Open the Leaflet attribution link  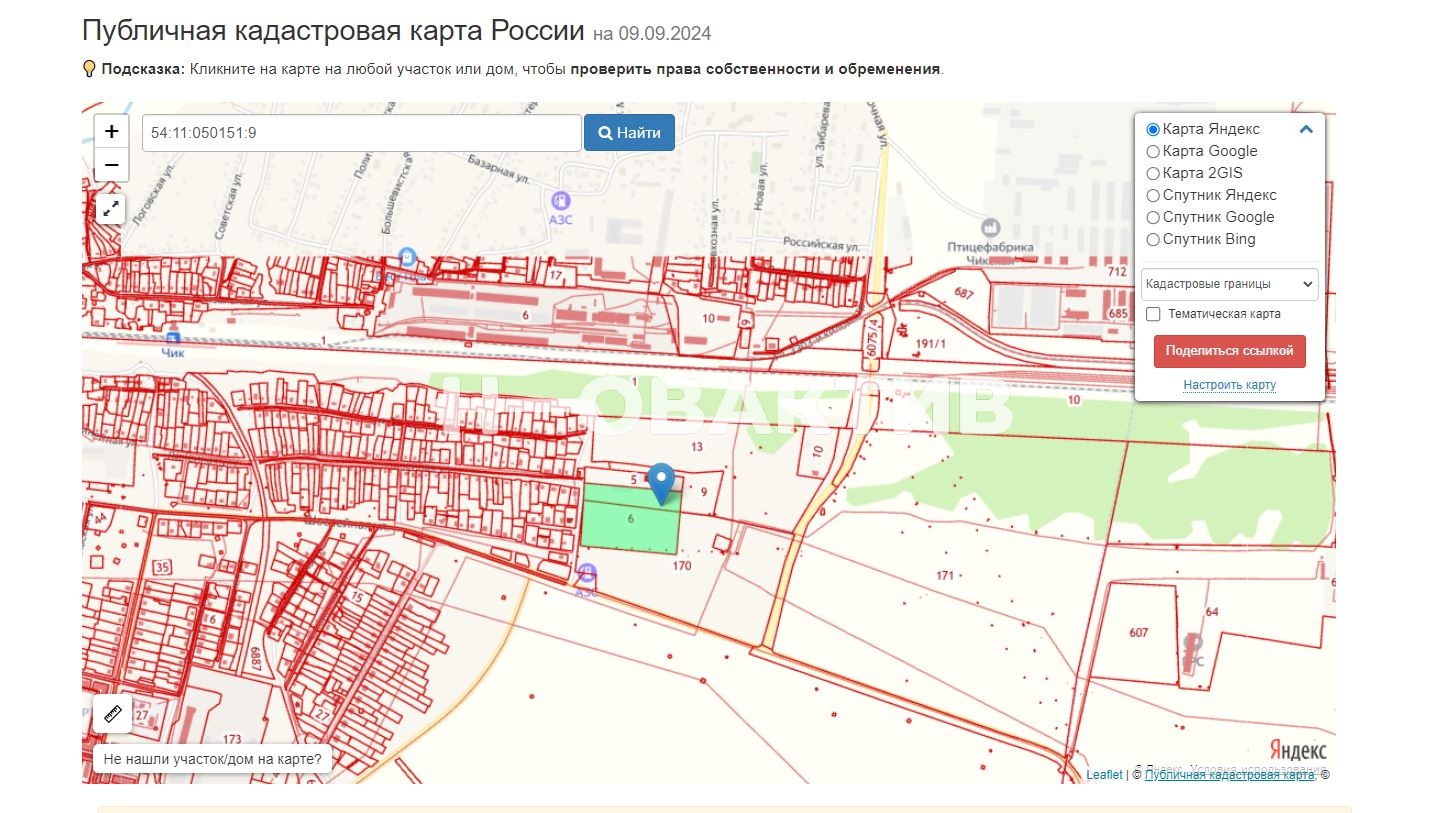click(x=1104, y=775)
